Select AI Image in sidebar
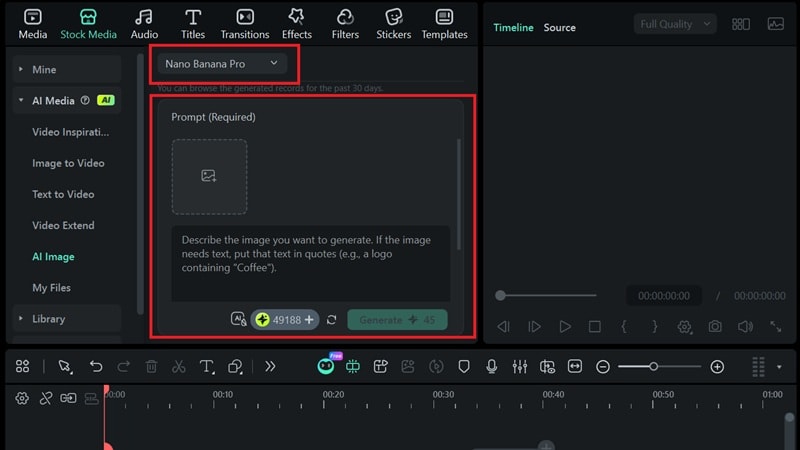This screenshot has width=800, height=450. coord(53,257)
